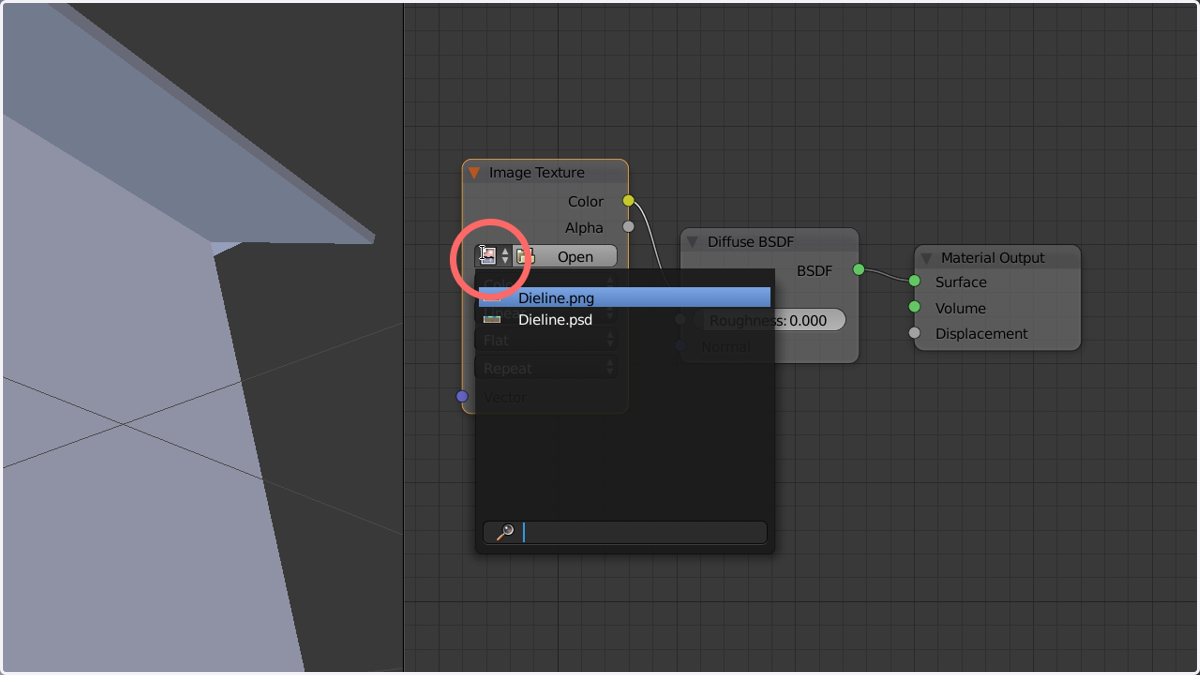Viewport: 1200px width, 675px height.
Task: Click the Surface input socket
Action: tap(914, 282)
